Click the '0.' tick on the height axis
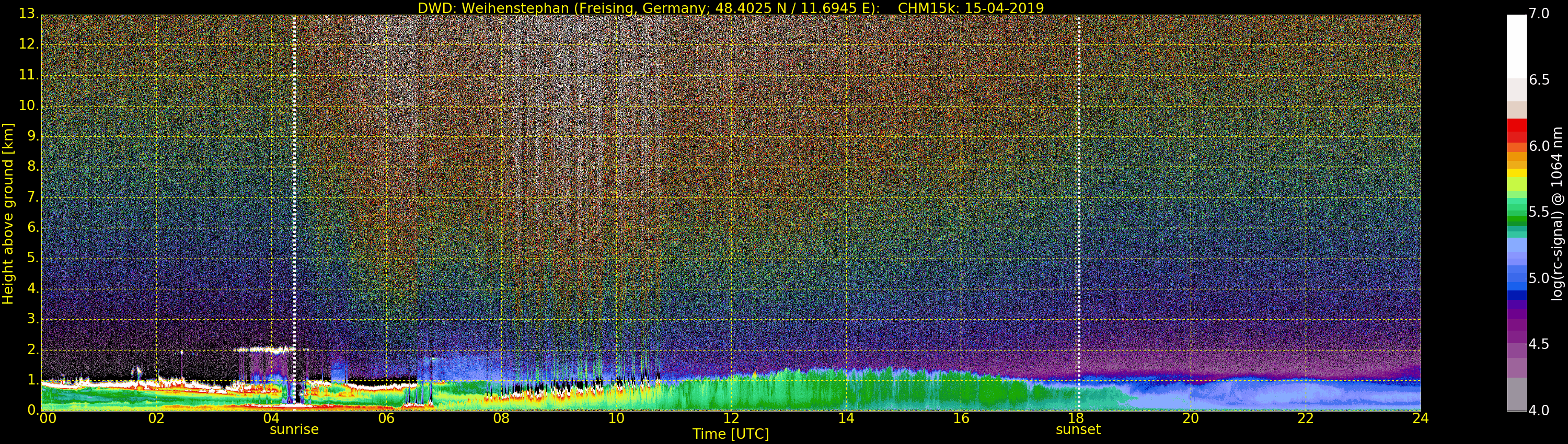This screenshot has width=1568, height=444. click(x=33, y=410)
